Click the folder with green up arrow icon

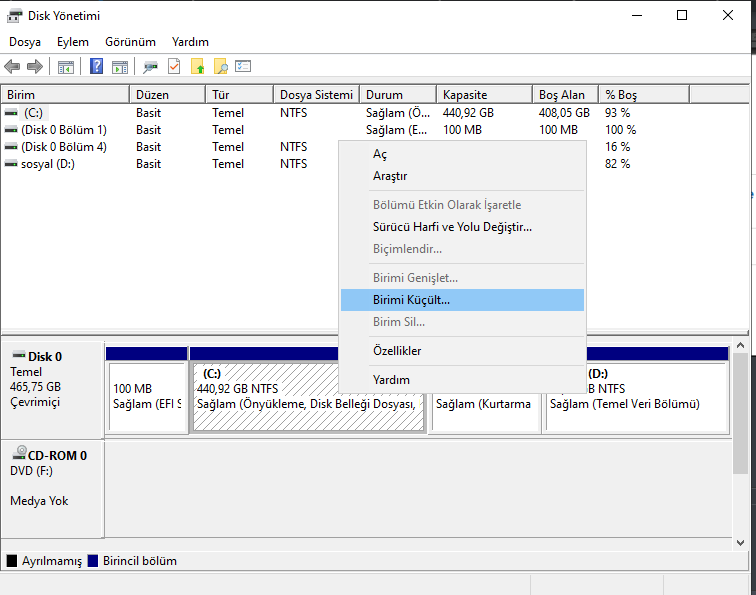[x=197, y=66]
